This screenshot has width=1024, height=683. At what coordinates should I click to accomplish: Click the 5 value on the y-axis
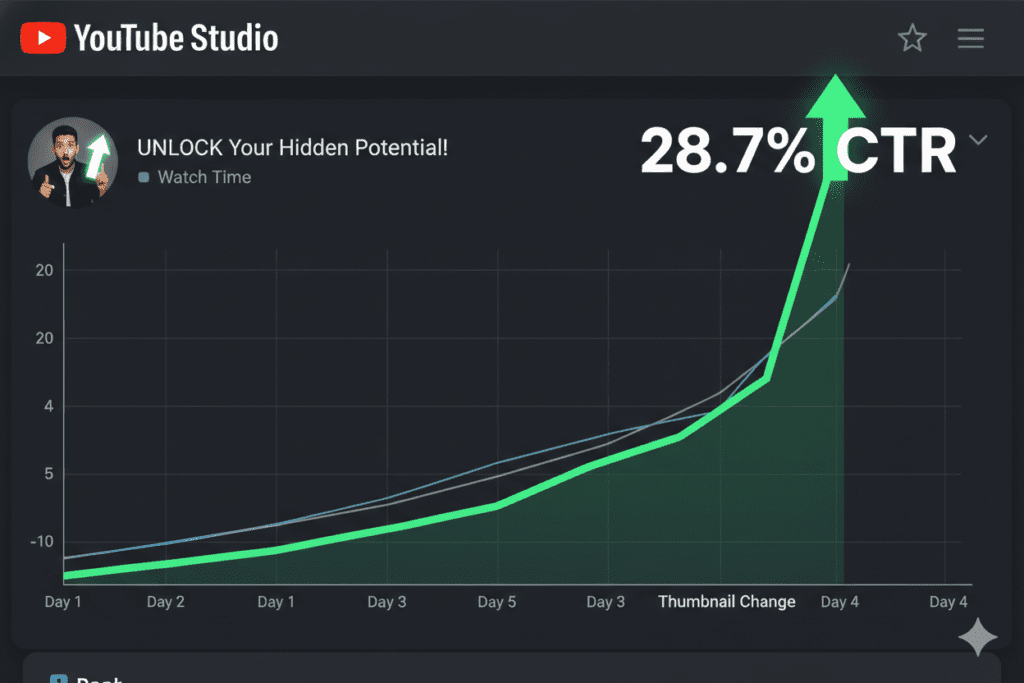click(x=47, y=474)
